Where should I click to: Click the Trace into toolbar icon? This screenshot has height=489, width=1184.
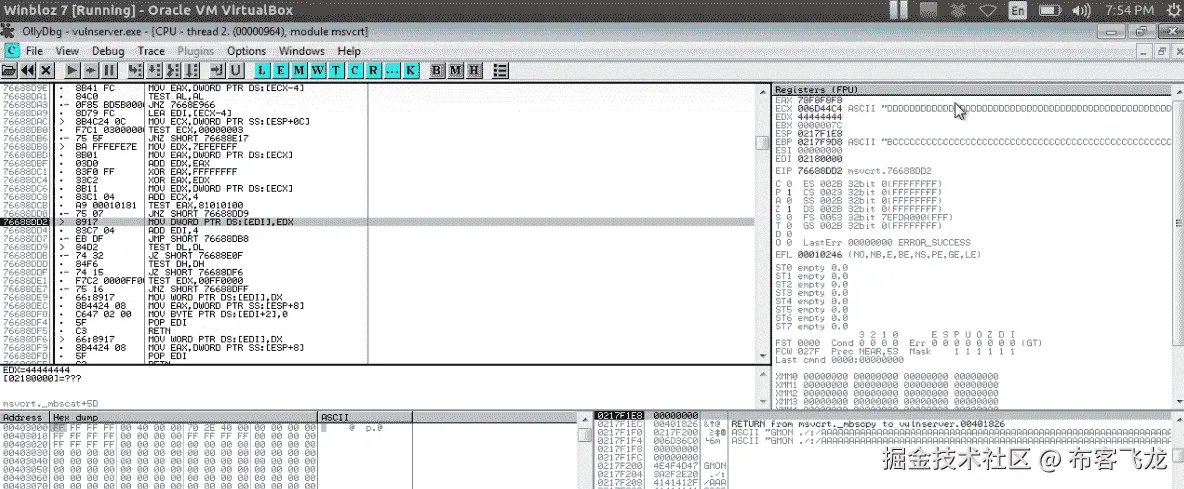[173, 70]
